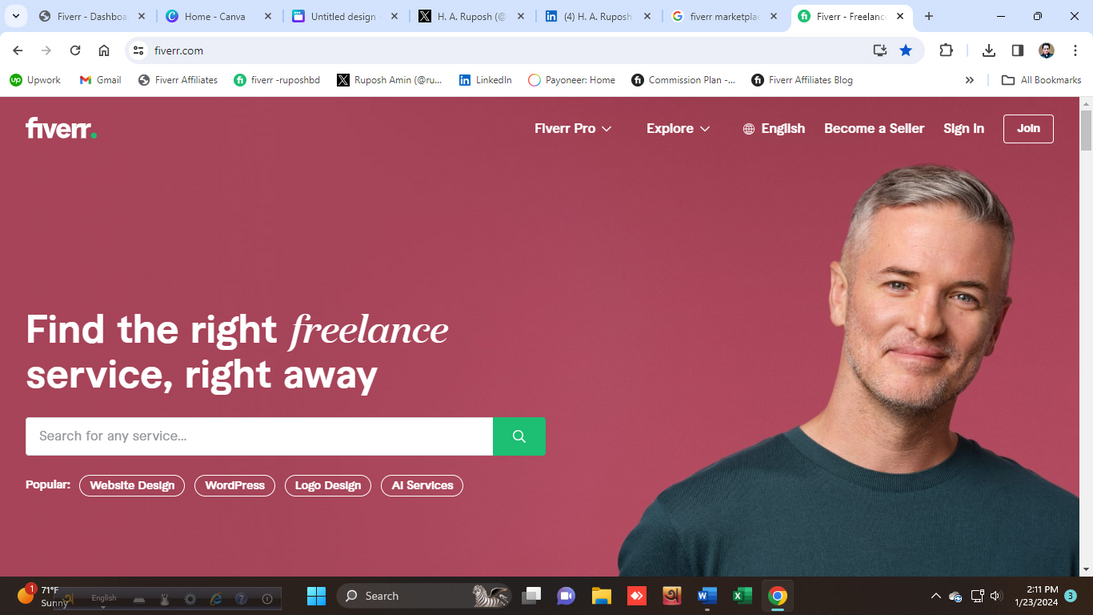
Task: Focus the Search for any service field
Action: tap(259, 436)
